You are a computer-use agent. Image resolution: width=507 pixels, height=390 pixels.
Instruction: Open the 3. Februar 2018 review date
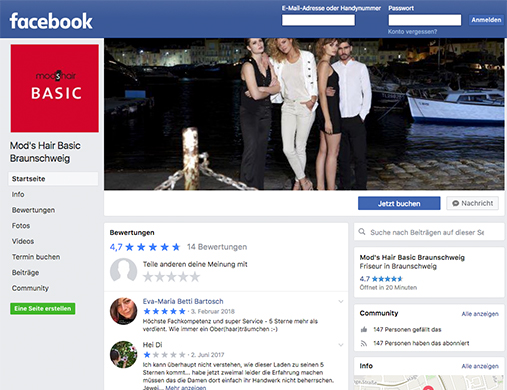(213, 311)
